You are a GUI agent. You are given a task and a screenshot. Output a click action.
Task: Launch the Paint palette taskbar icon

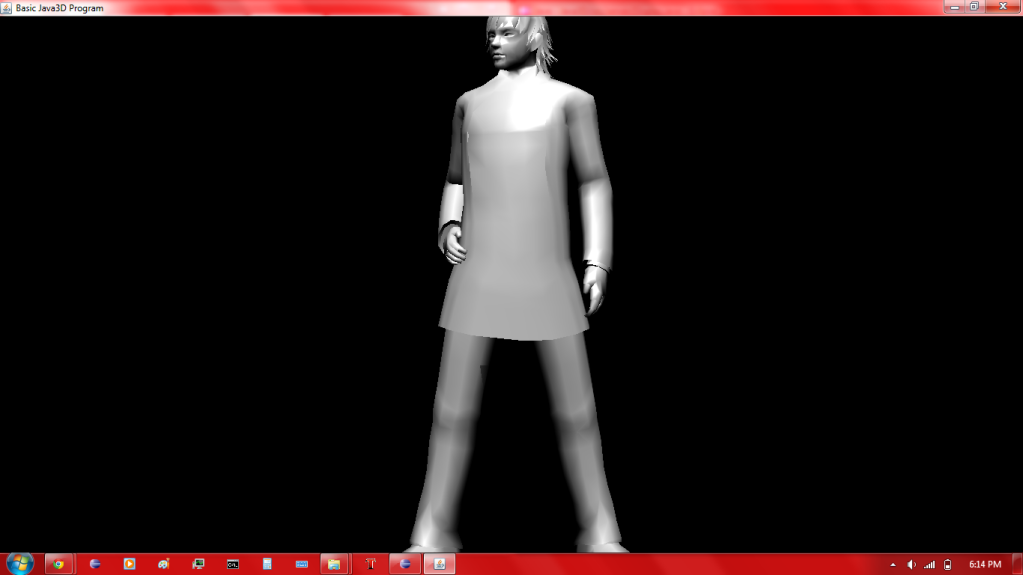click(164, 564)
